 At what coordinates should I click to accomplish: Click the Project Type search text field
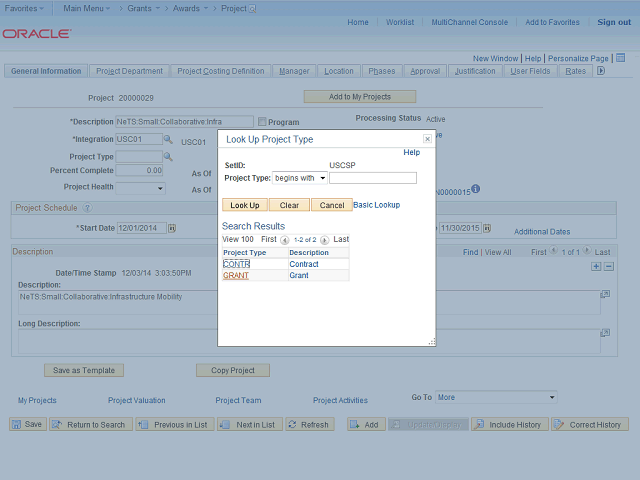click(373, 178)
